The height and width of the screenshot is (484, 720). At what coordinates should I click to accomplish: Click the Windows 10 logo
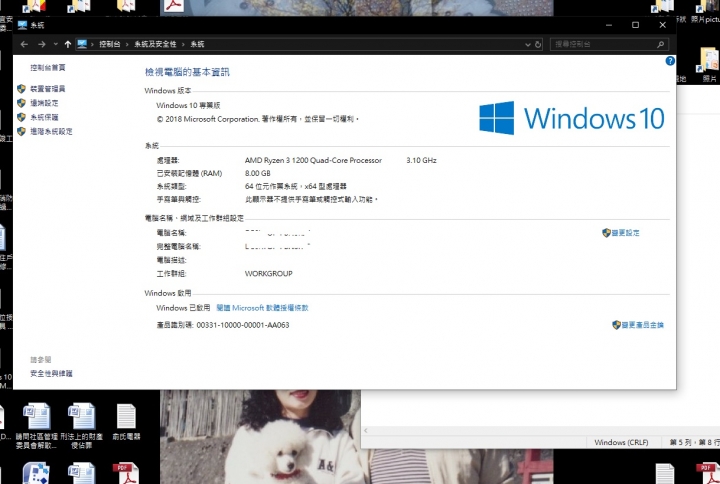(x=572, y=118)
